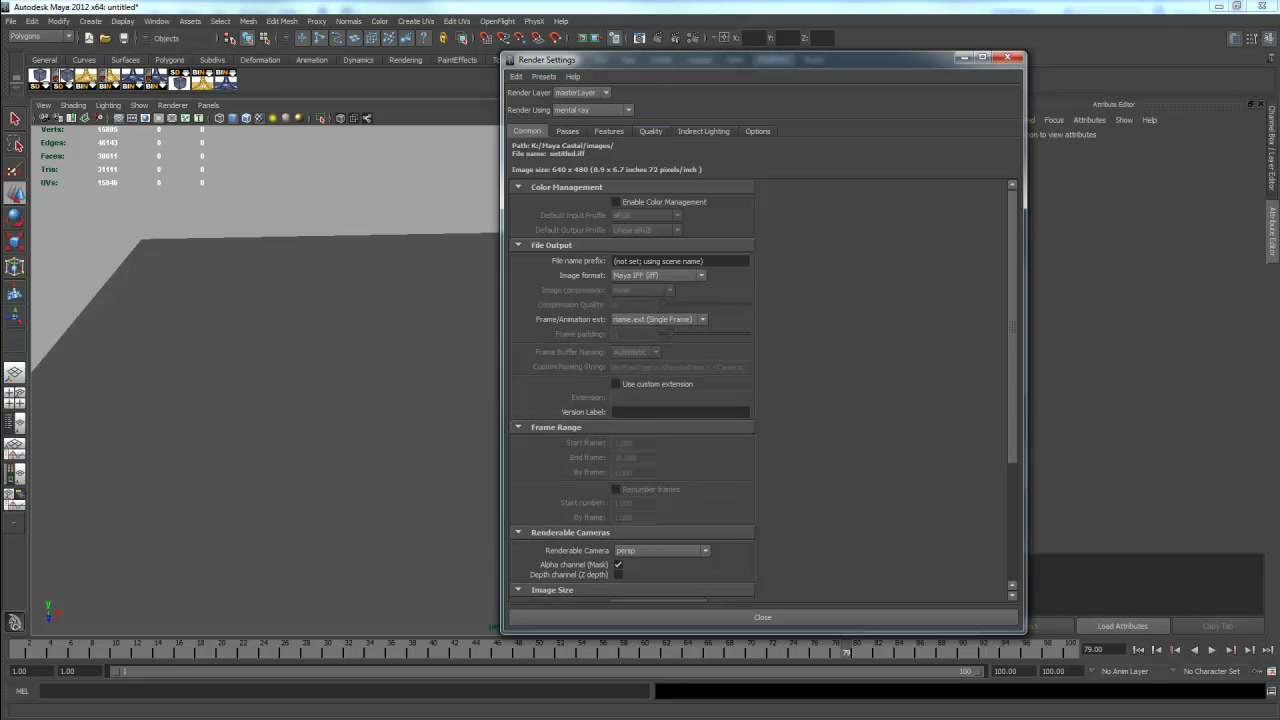Open Polygons menu set dropdown
1280x720 pixels.
coord(40,37)
